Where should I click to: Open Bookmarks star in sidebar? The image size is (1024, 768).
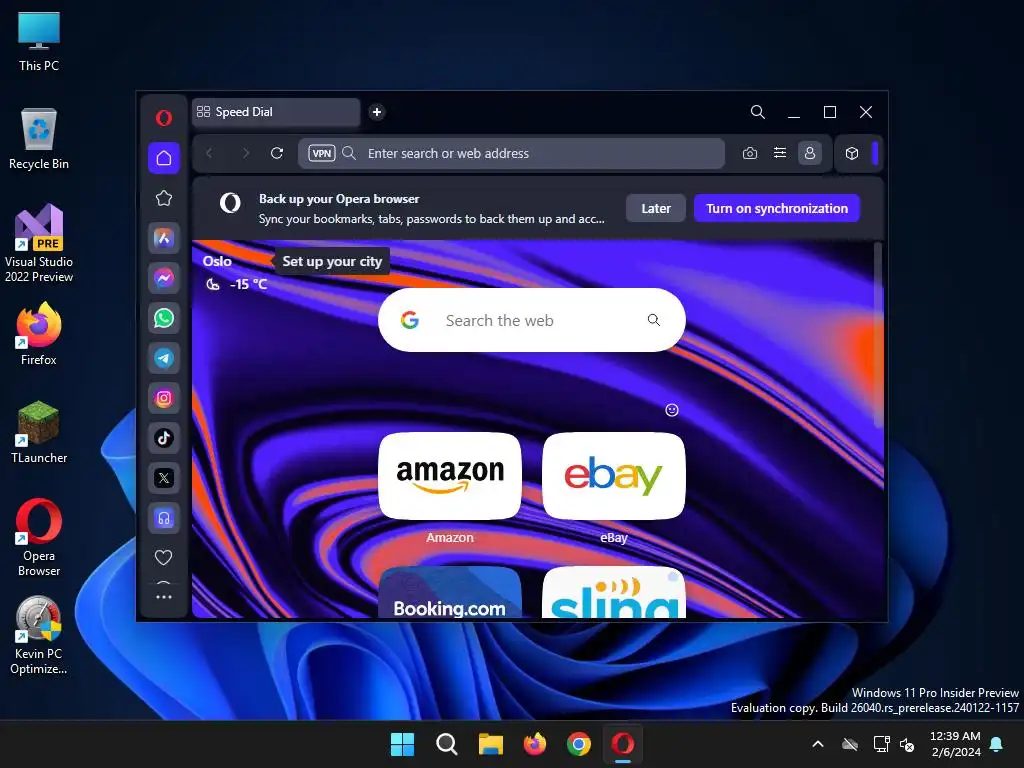164,198
